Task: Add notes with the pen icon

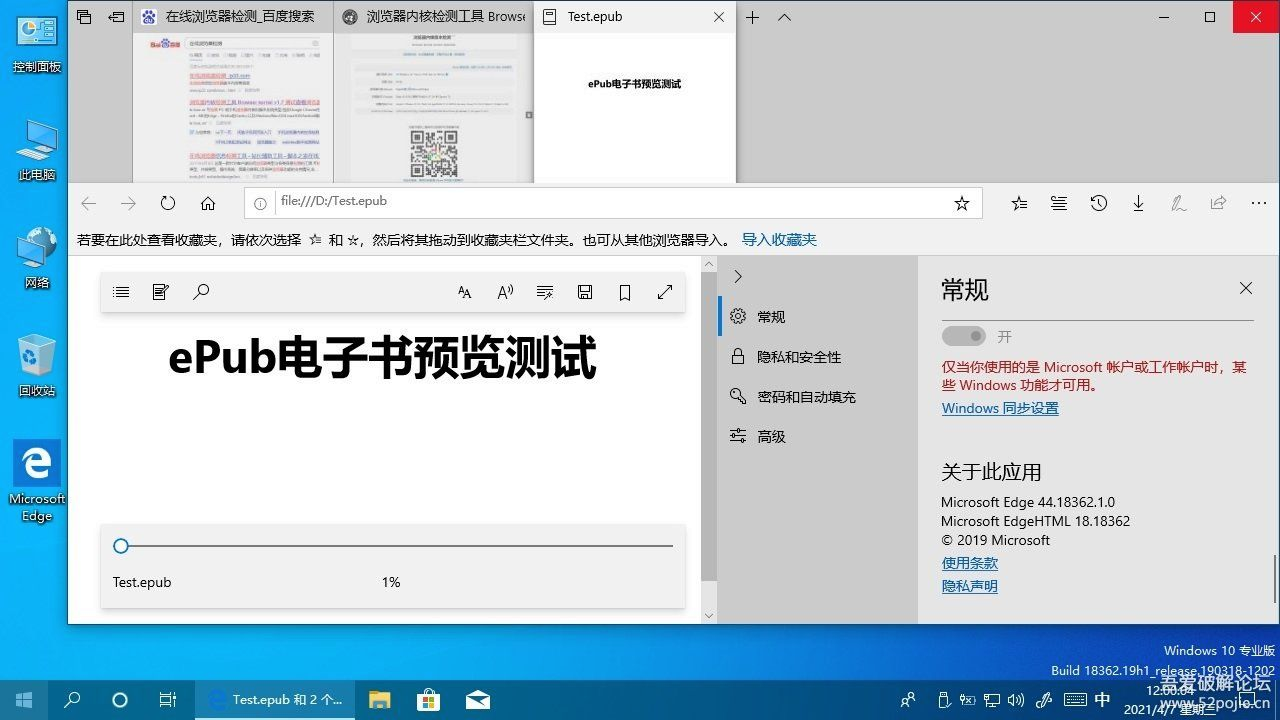Action: pyautogui.click(x=1179, y=203)
